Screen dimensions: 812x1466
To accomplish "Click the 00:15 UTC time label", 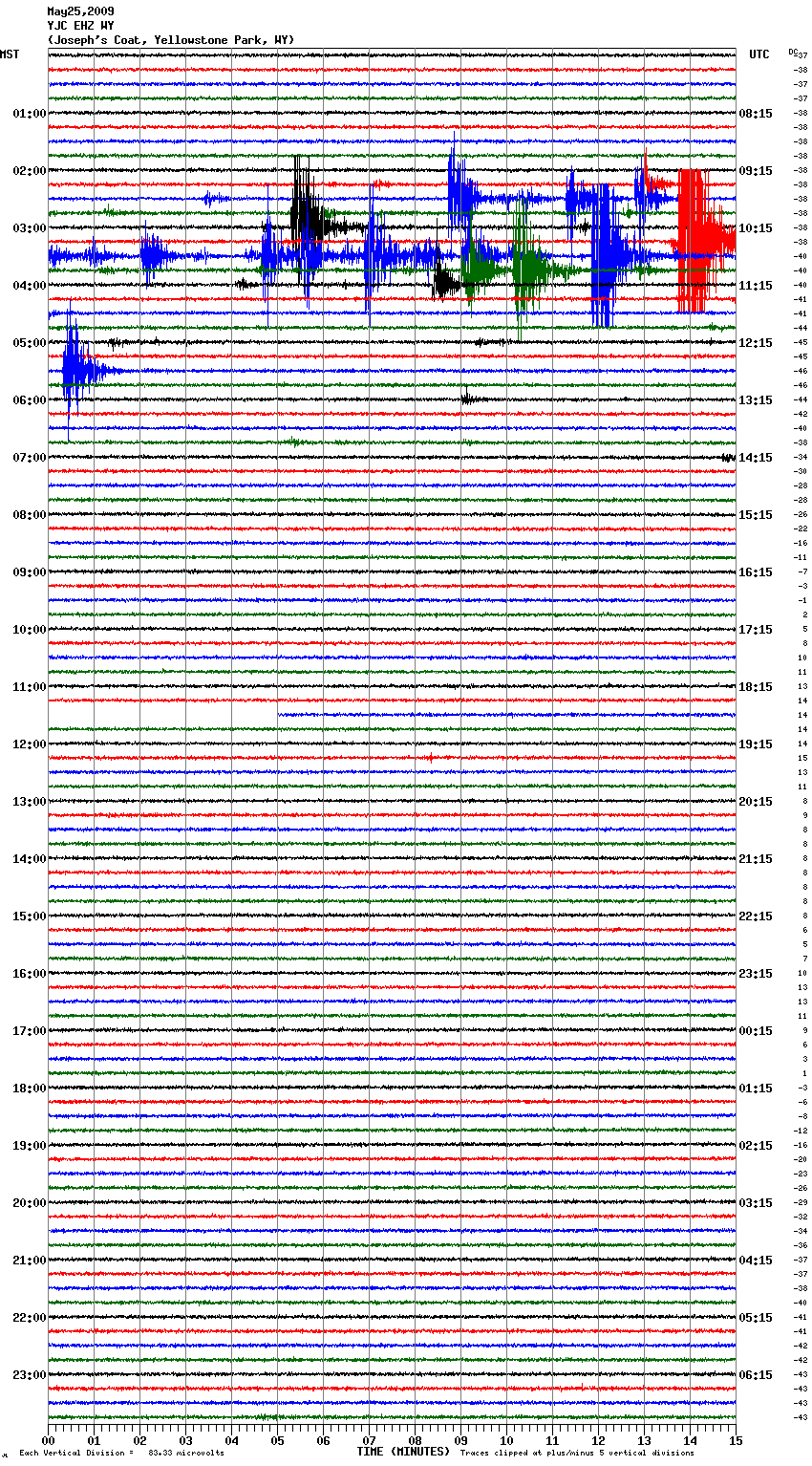I will [756, 1031].
